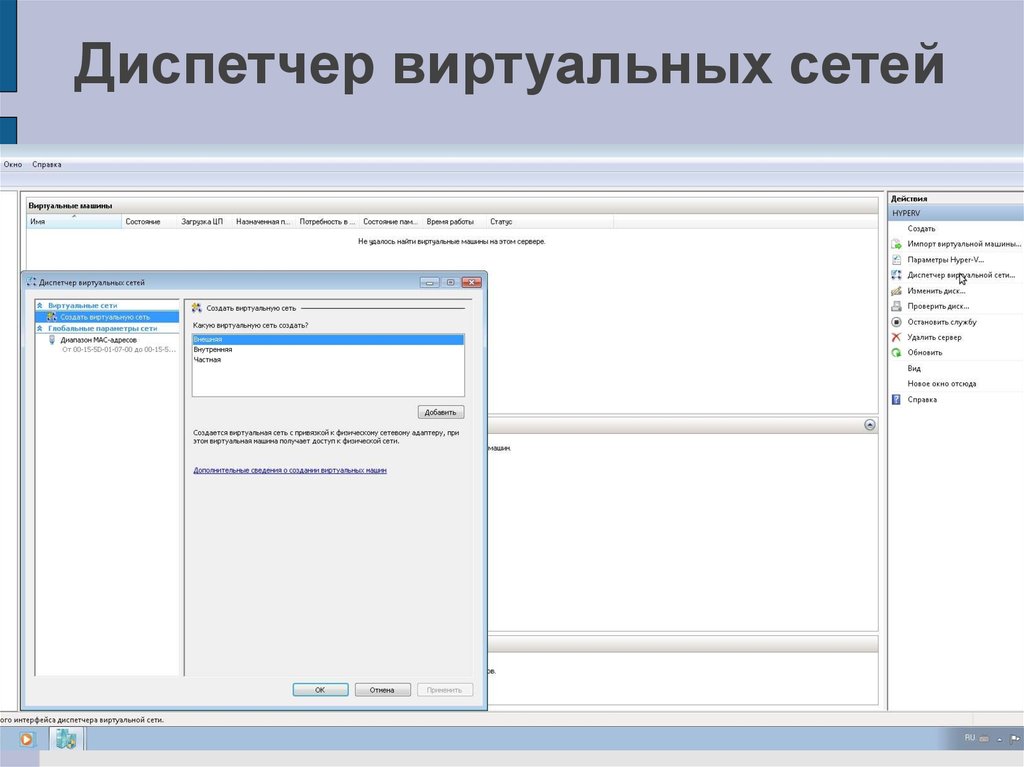Click the icon in the 'Создать виртуальную сеть' header
The image size is (1024, 767).
pyautogui.click(x=197, y=308)
